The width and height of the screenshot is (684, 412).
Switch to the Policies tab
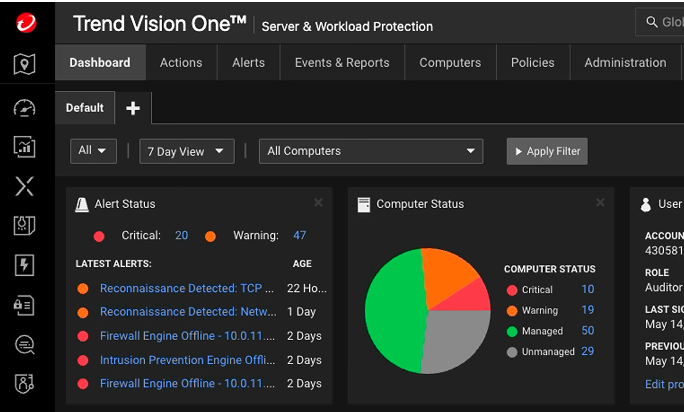[x=532, y=62]
